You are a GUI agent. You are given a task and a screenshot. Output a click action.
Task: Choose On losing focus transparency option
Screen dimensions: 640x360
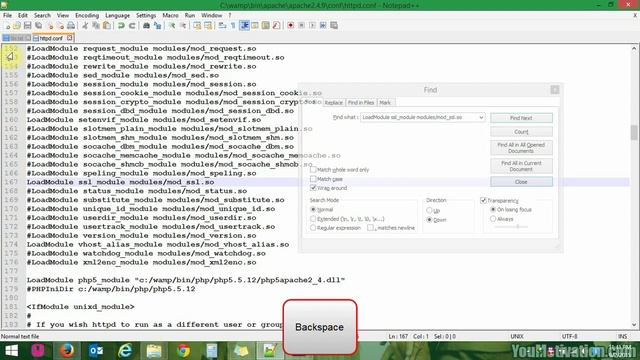click(x=493, y=209)
